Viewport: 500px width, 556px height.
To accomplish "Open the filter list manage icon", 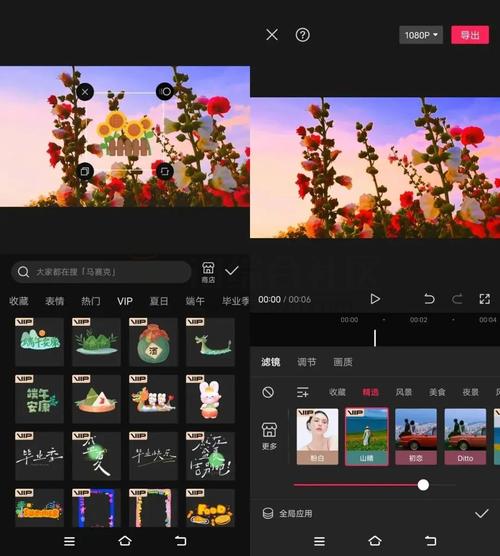I will (x=302, y=392).
